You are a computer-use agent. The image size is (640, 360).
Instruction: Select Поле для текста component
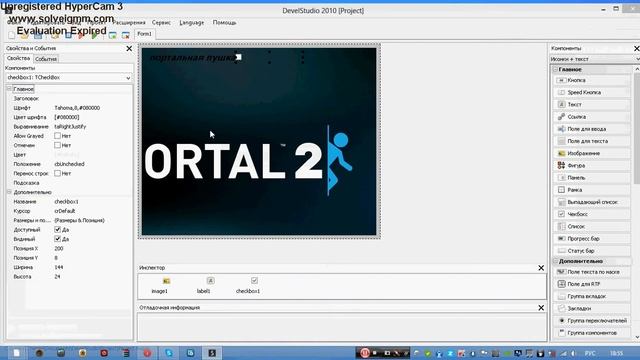[x=591, y=141]
